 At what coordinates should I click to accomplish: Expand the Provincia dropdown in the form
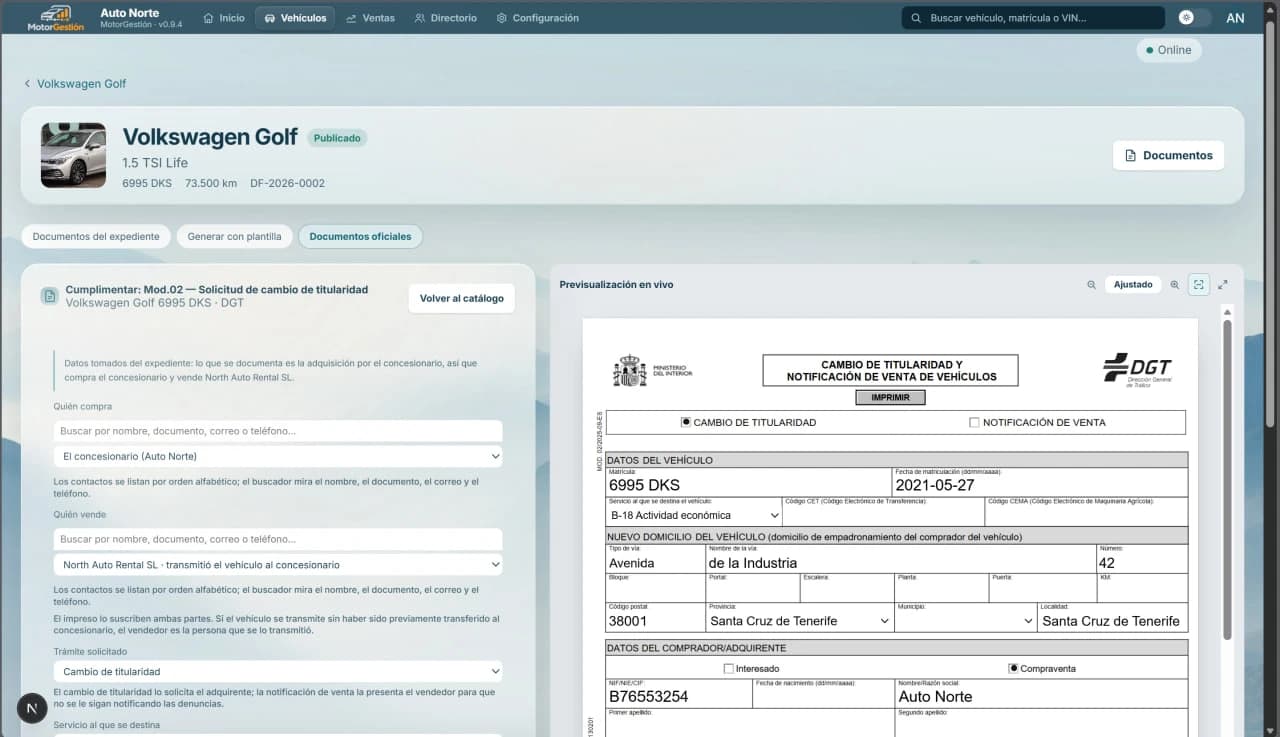799,621
